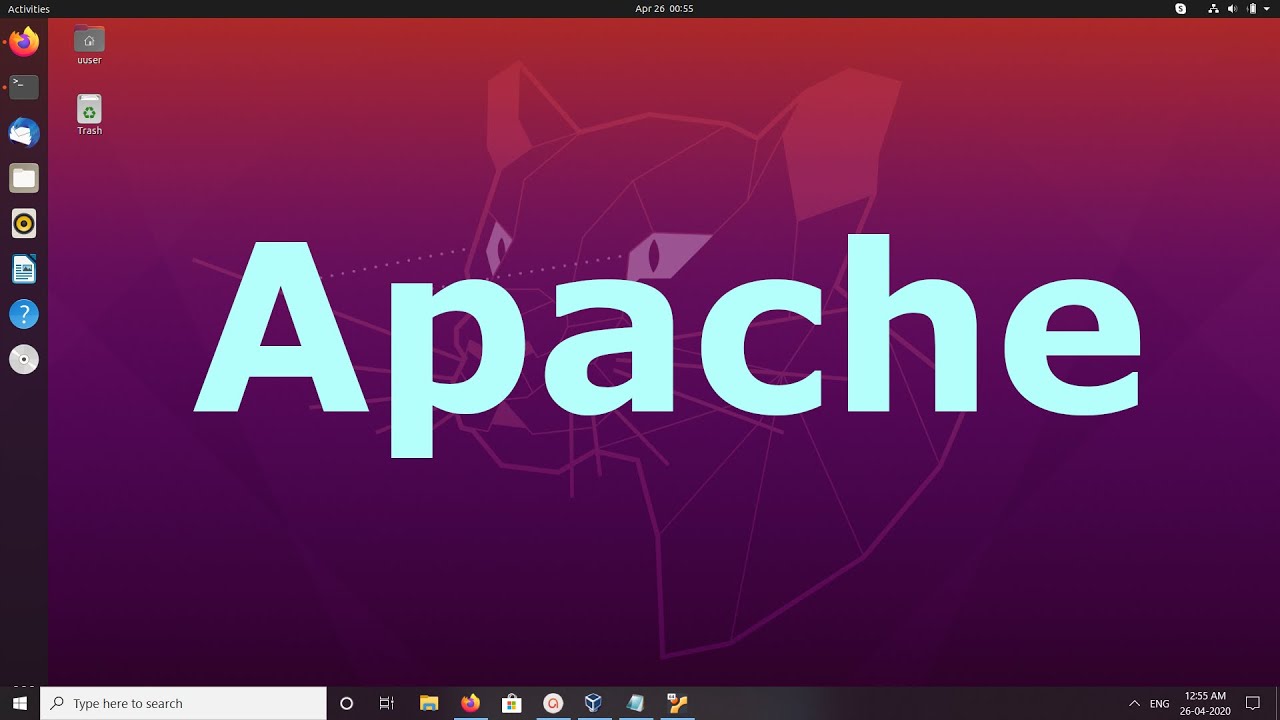Click the ENG language indicator
1280x720 pixels.
pos(1159,703)
